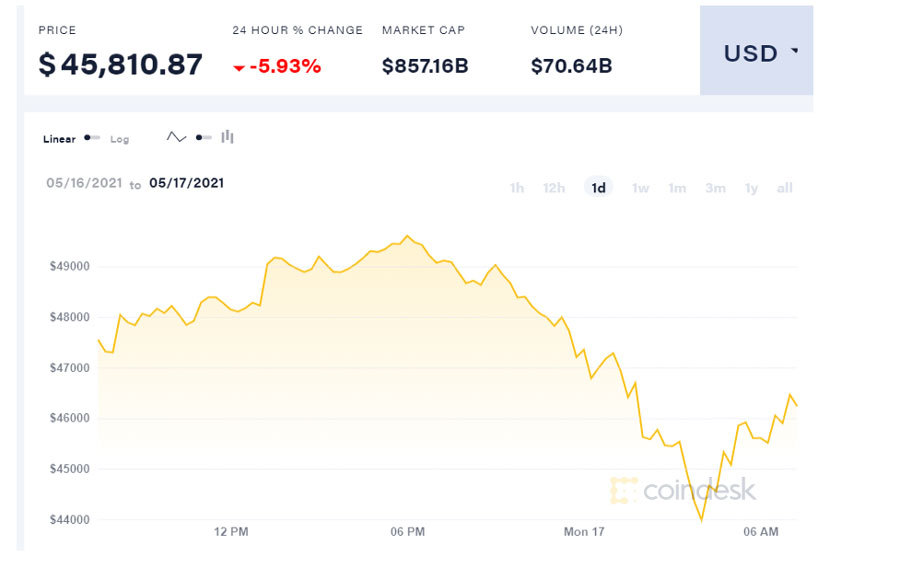Screen dimensions: 900x579
Task: Toggle the Linear/Log scale switch
Action: [91, 138]
